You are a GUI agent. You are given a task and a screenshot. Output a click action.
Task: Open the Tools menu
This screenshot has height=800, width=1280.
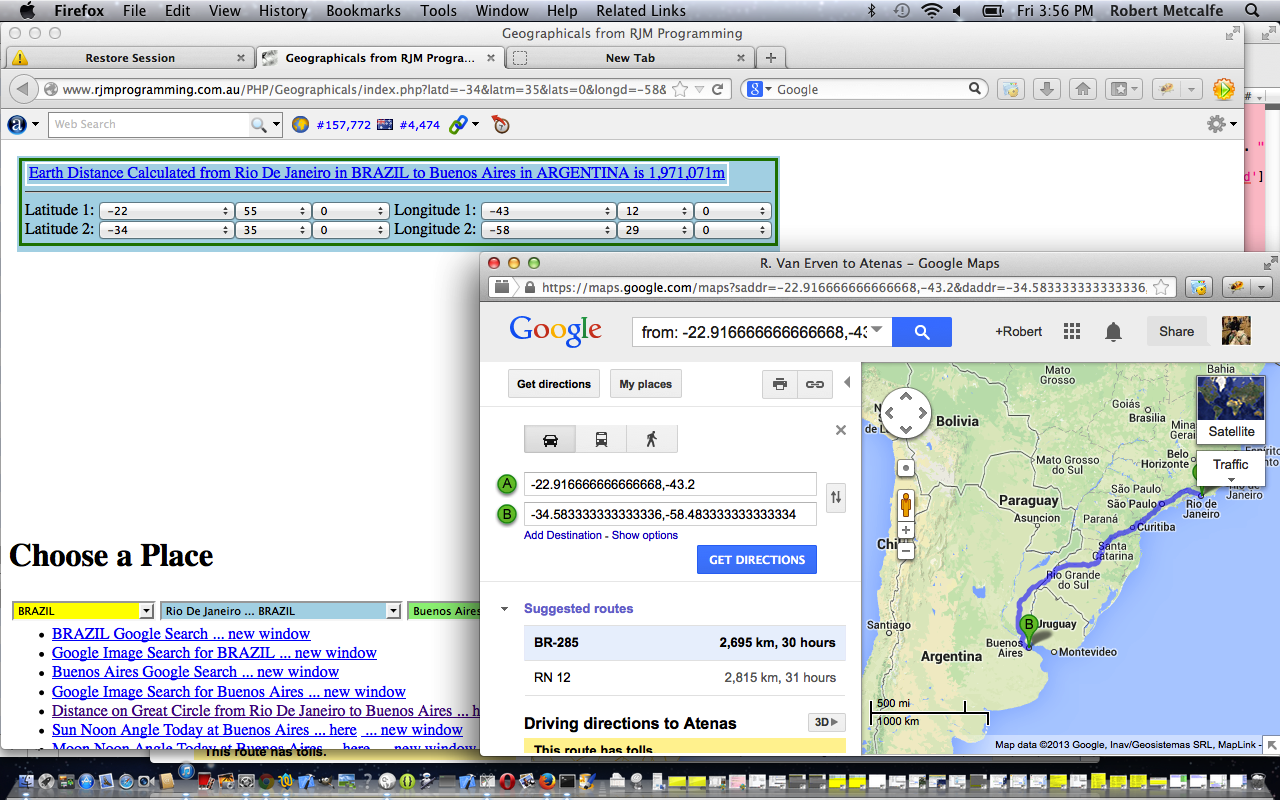[438, 11]
